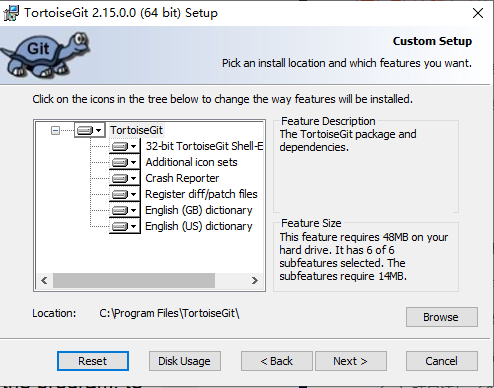Click the Browse button for install location
Screen dimensions: 494x388
(442, 317)
